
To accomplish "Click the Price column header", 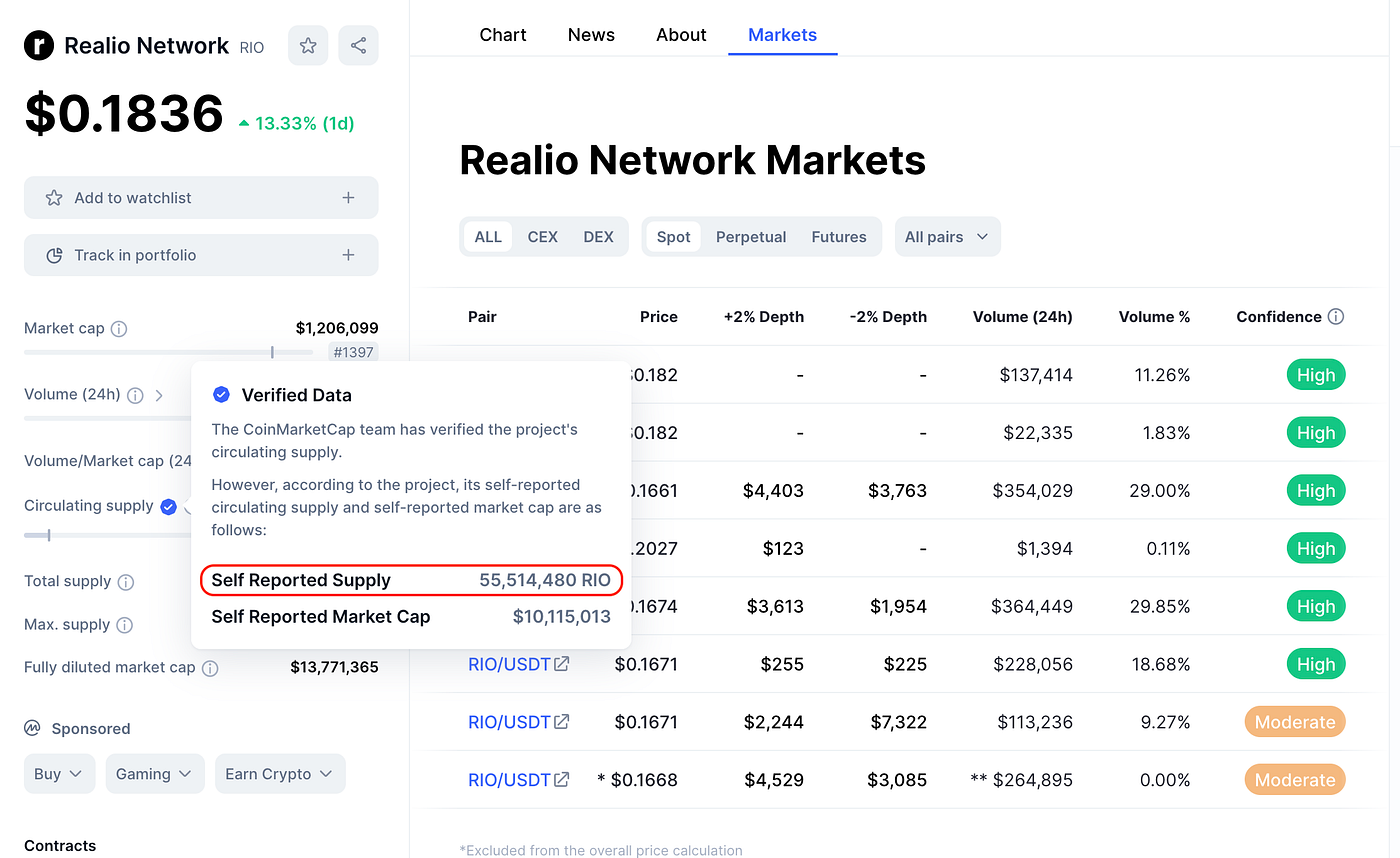I will click(x=659, y=317).
